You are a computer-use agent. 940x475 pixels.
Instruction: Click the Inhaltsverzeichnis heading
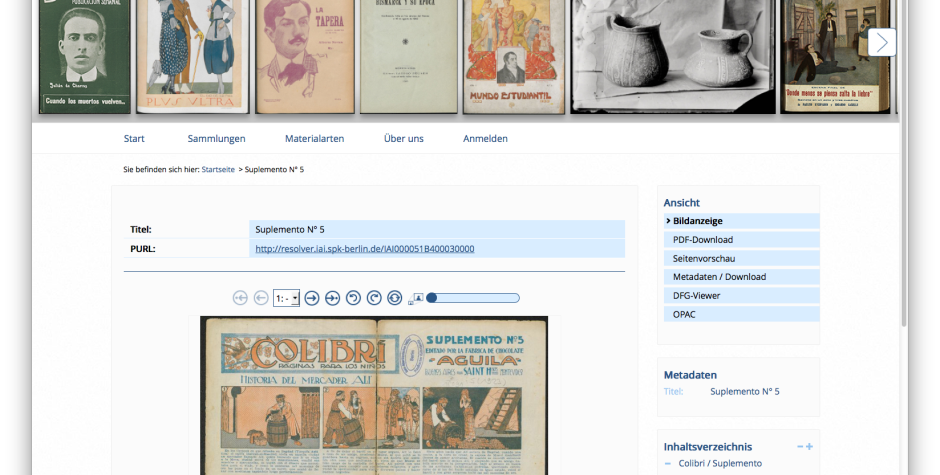tap(708, 447)
